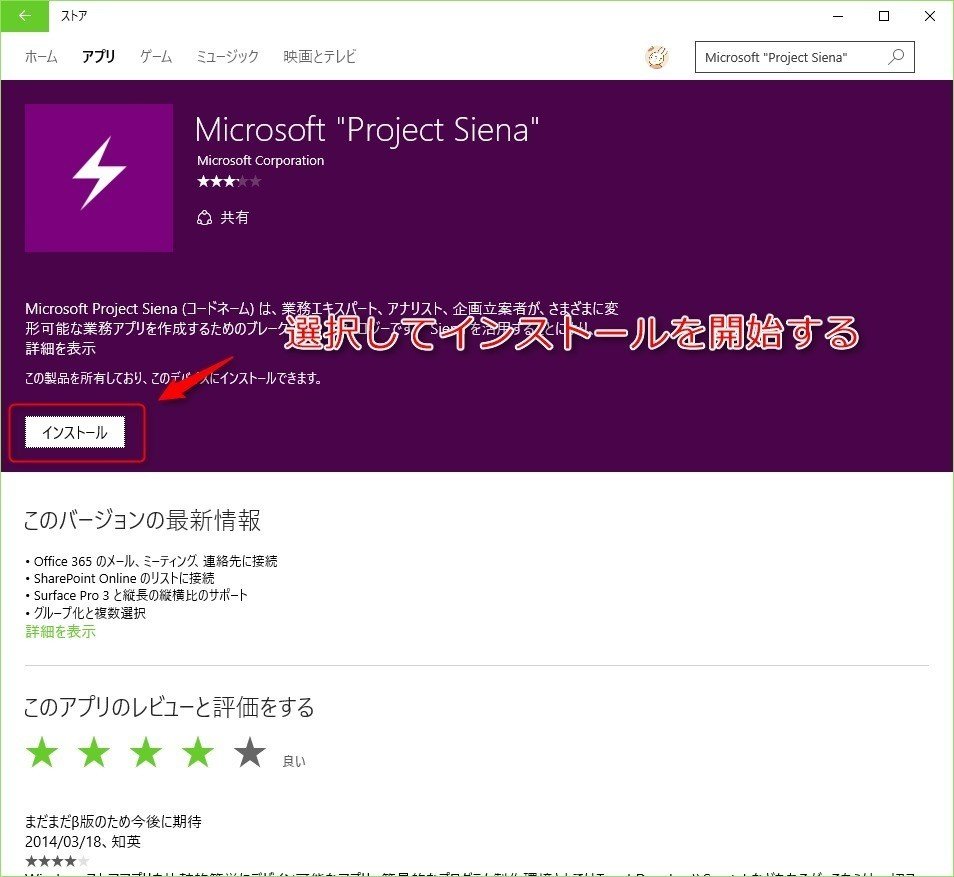The image size is (954, 877).
Task: Open the ゲーム tab
Action: pos(156,57)
